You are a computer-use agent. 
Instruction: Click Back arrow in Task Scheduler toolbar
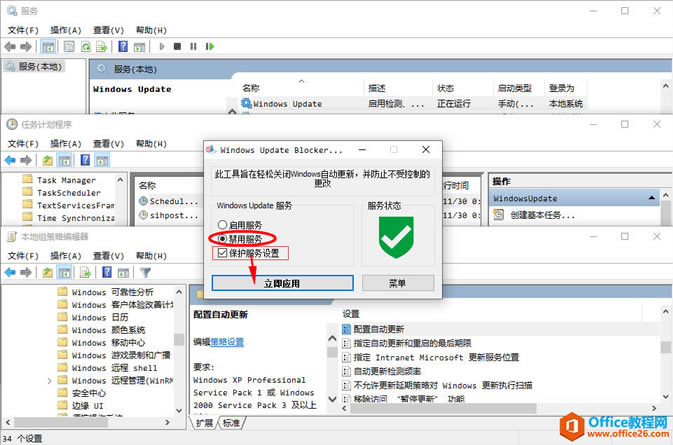pos(10,160)
